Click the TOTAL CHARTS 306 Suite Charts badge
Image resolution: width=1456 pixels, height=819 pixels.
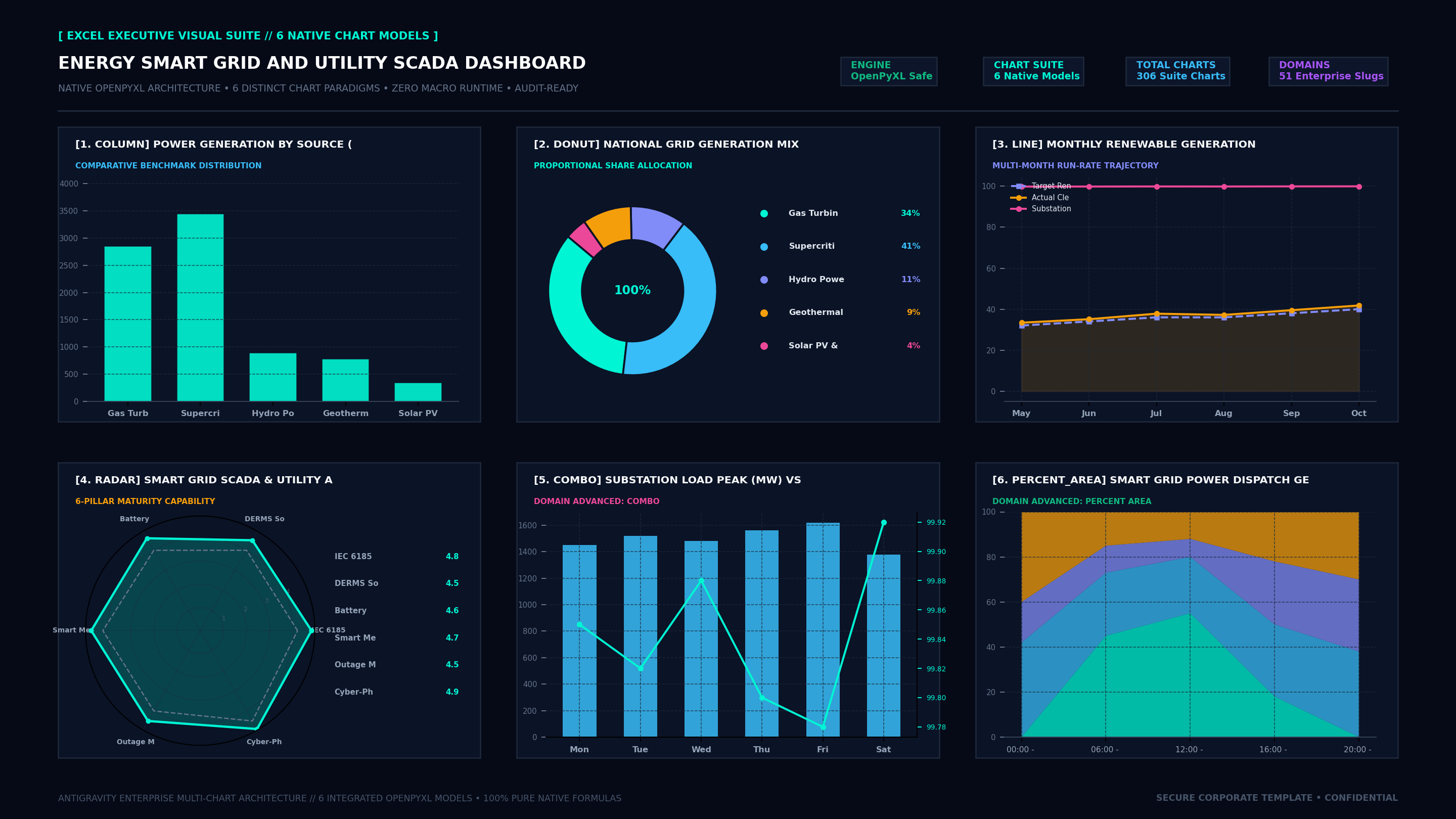point(1177,71)
